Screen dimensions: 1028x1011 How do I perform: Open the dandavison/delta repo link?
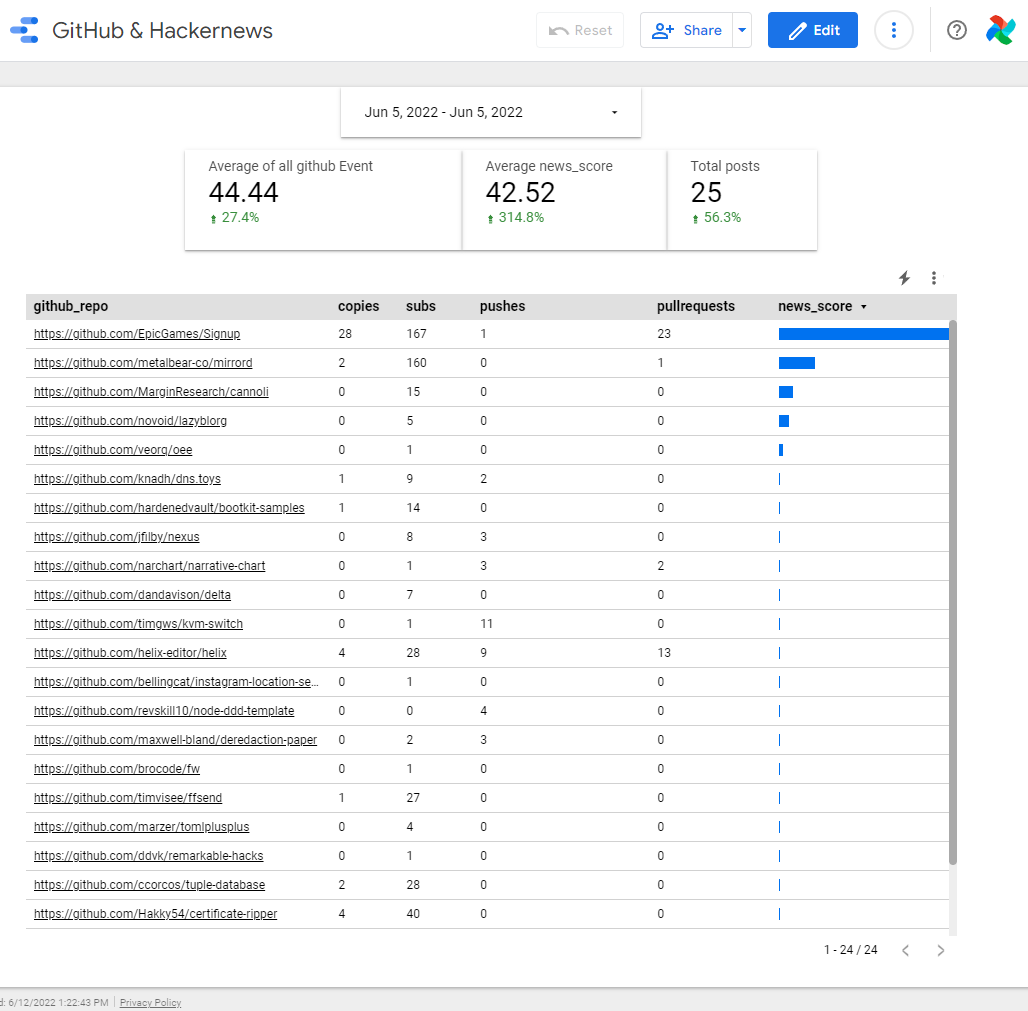point(132,595)
